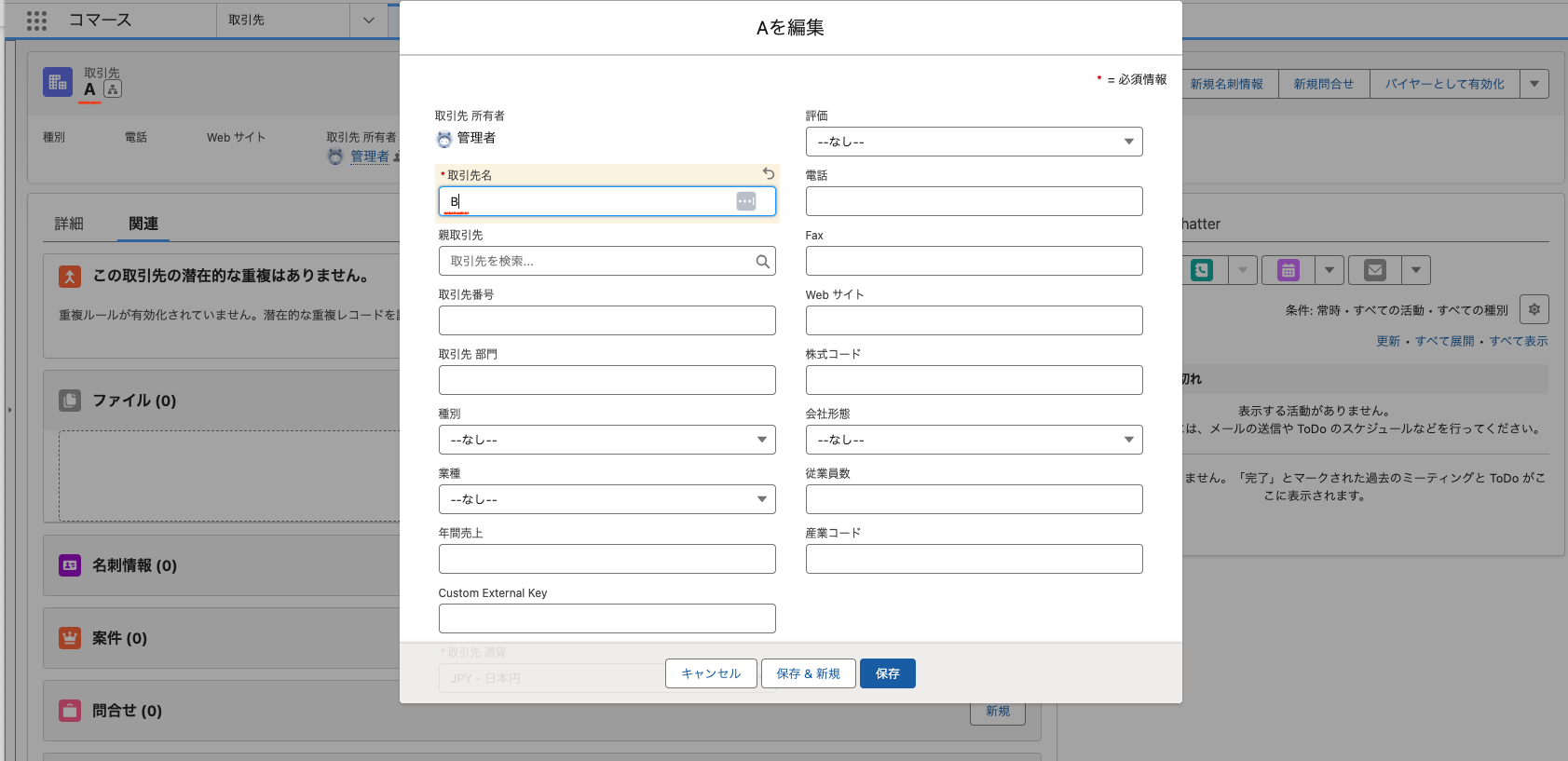1568x761 pixels.
Task: Click the すべて表示 link
Action: tap(1519, 341)
